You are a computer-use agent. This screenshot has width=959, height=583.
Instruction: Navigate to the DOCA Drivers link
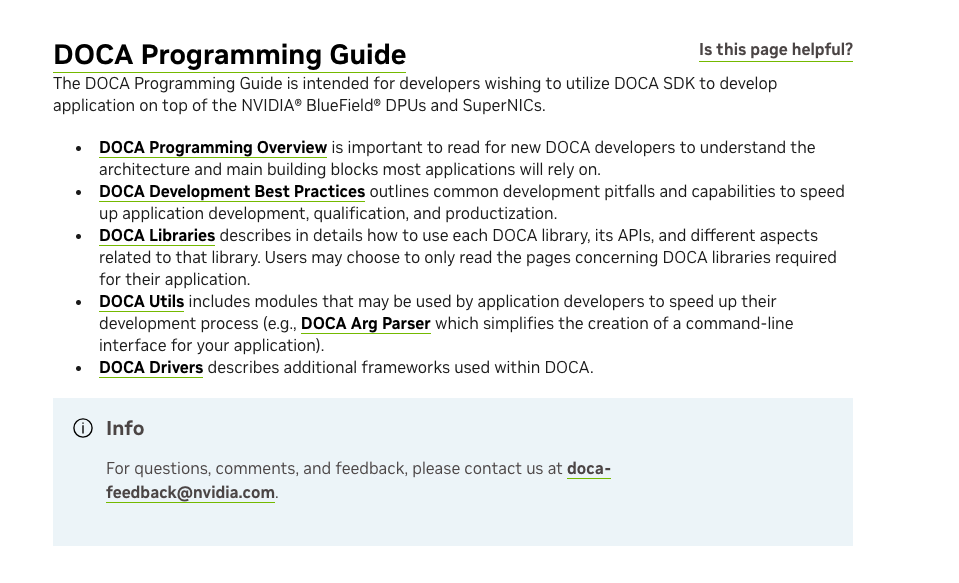click(150, 368)
